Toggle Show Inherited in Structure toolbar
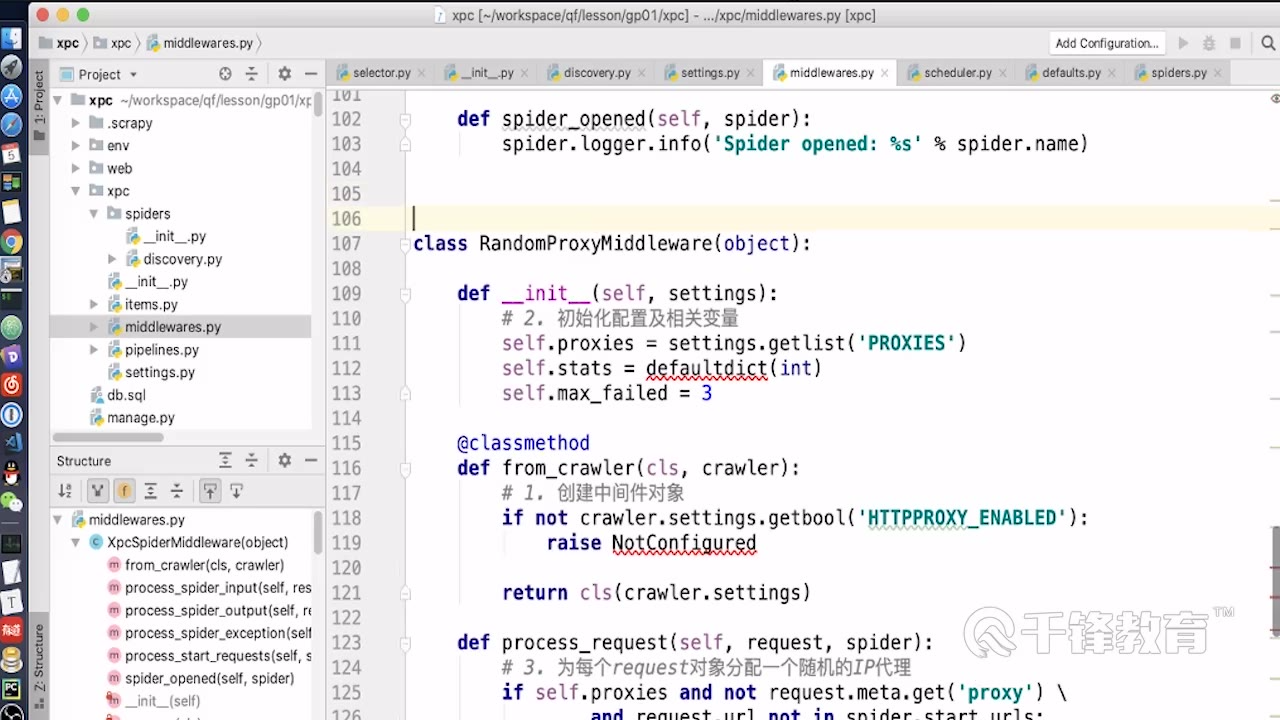1280x720 pixels. (x=98, y=491)
